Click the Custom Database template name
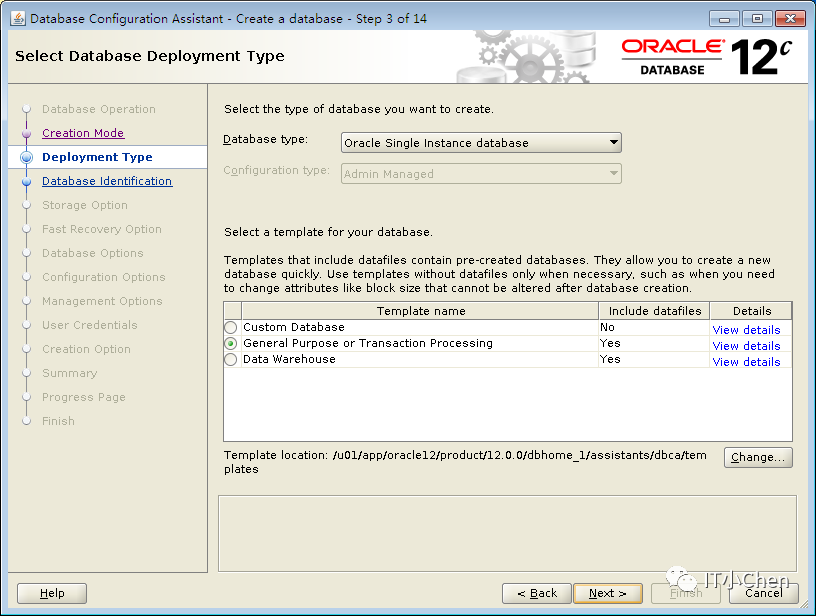The height and width of the screenshot is (616, 816). 294,327
